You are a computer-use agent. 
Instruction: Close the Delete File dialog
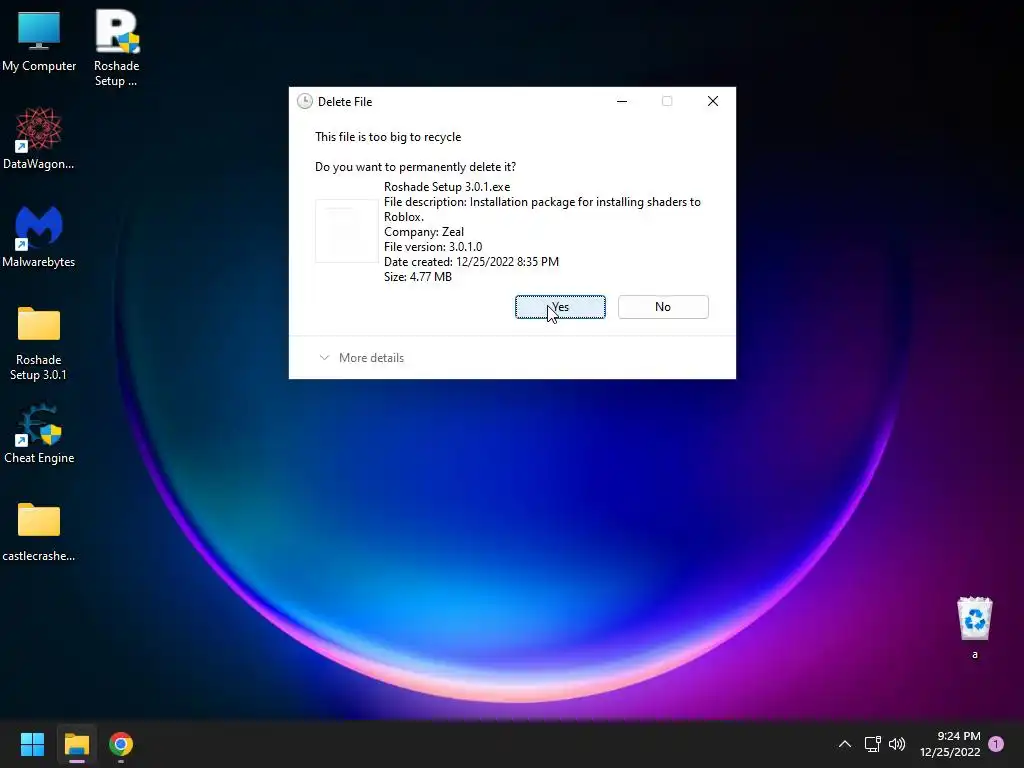[713, 101]
